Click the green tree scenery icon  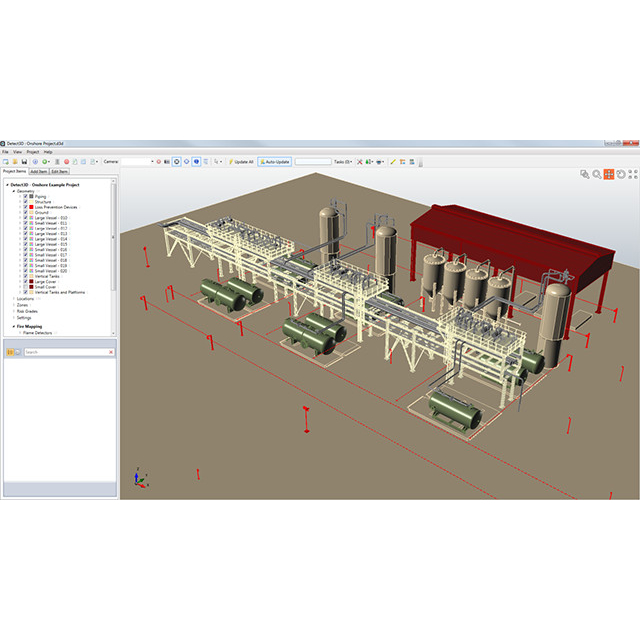[368, 162]
